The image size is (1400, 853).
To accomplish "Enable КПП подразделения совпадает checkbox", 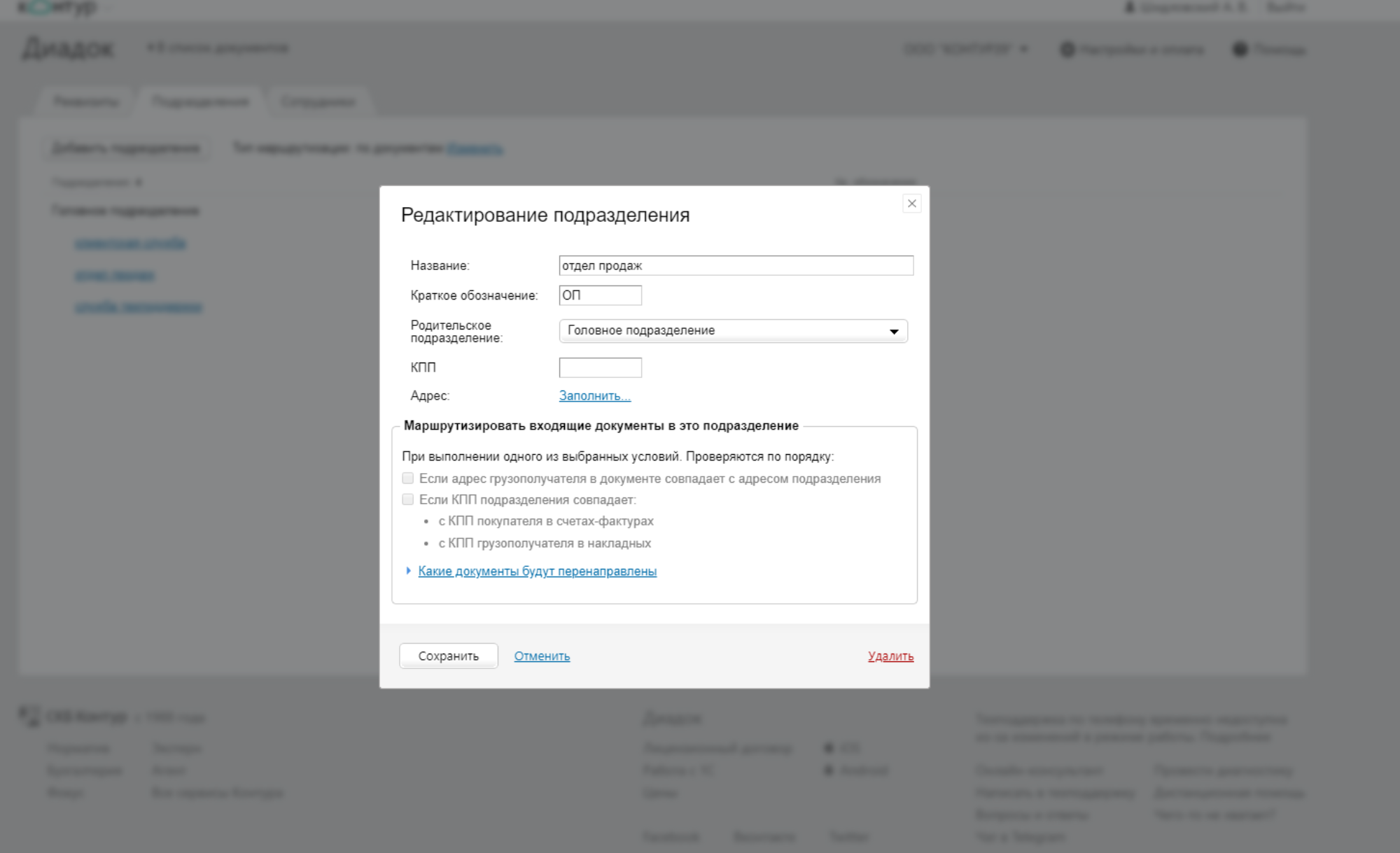I will pos(406,499).
